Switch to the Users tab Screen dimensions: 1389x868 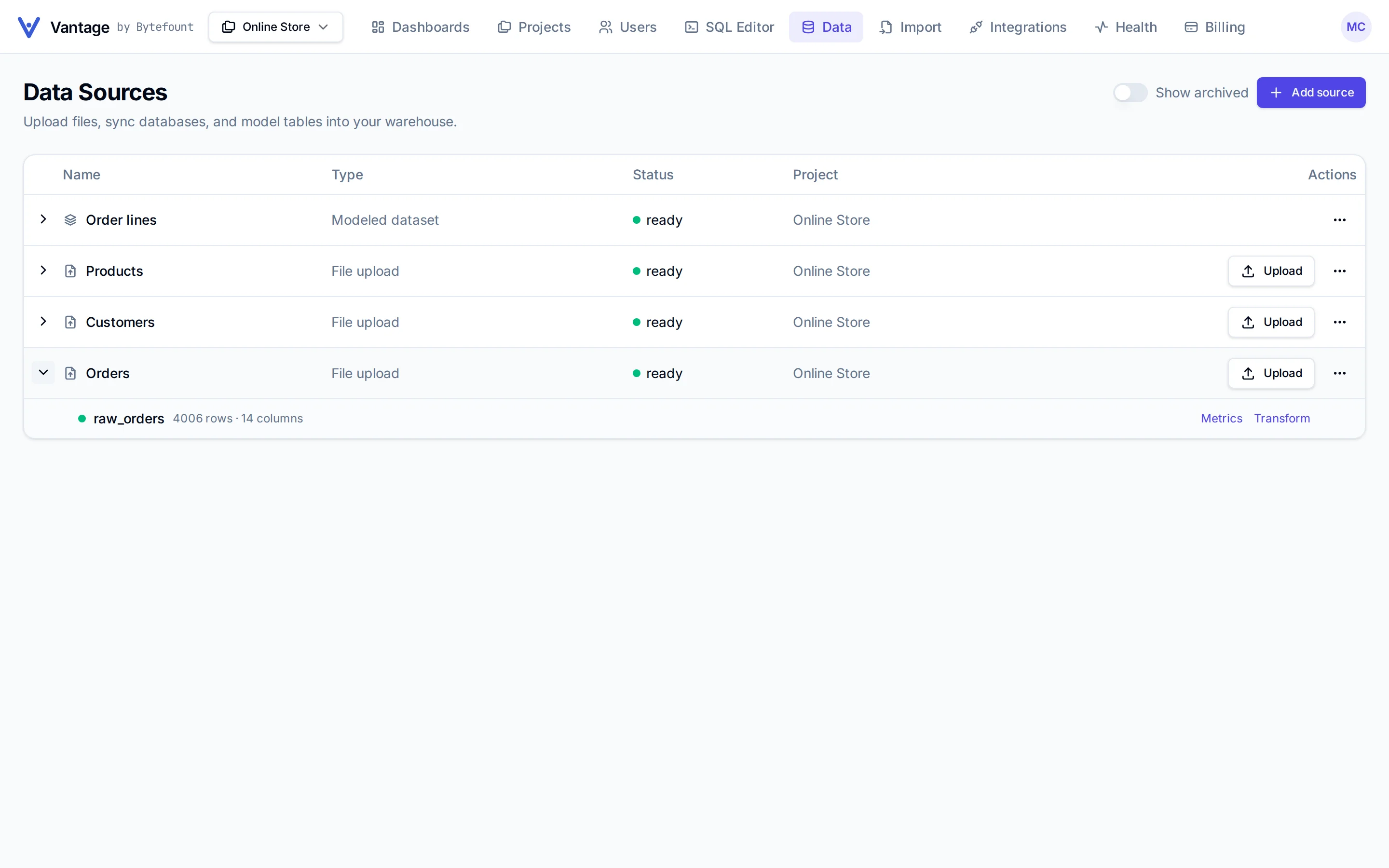coord(627,27)
